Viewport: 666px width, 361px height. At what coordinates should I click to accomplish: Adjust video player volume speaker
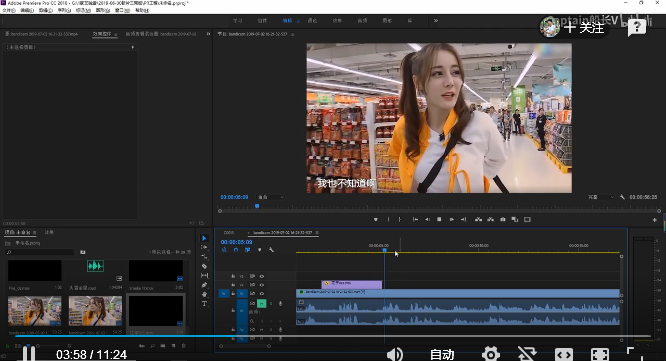click(x=395, y=354)
